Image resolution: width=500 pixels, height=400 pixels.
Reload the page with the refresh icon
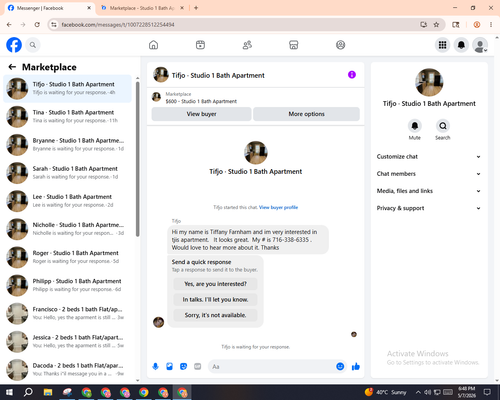click(x=37, y=25)
